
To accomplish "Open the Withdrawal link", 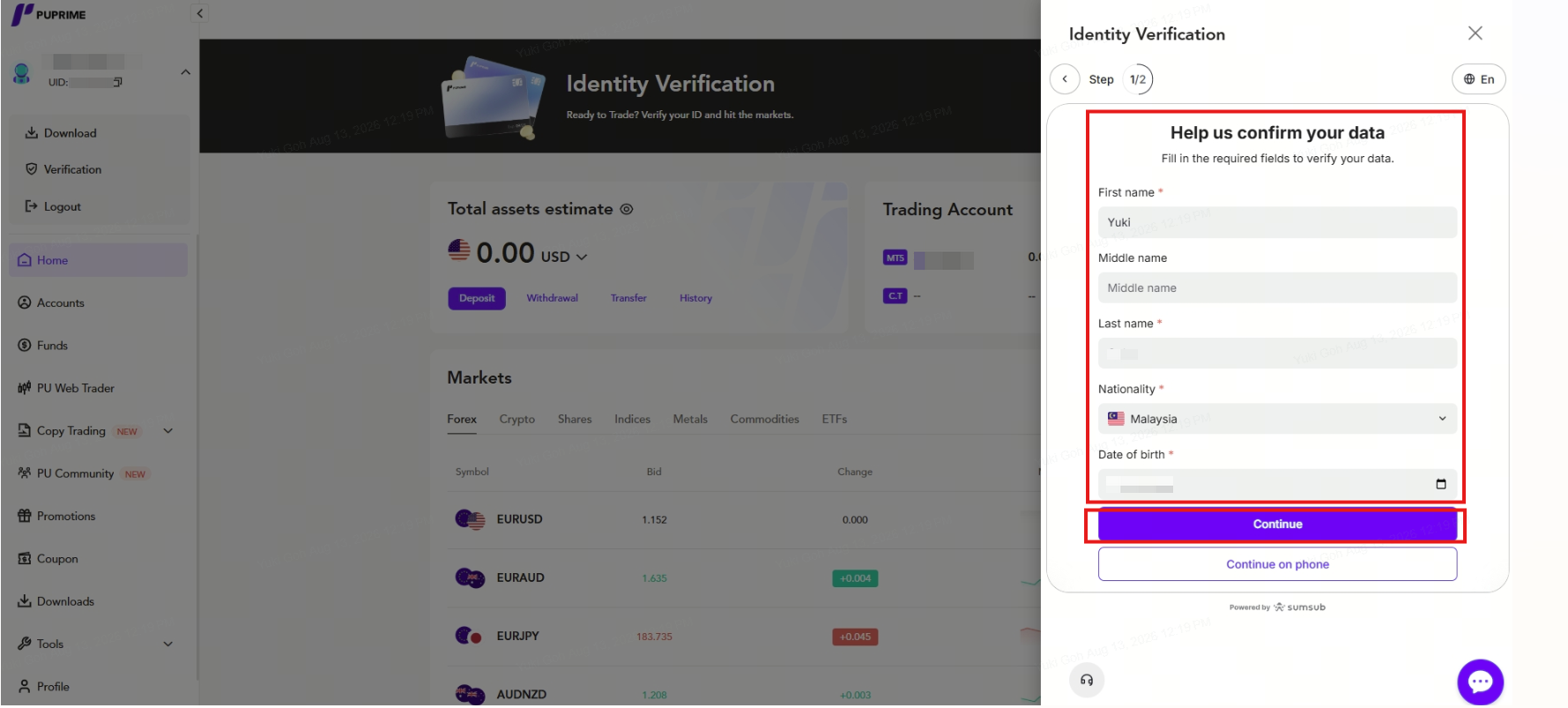I will click(x=553, y=299).
